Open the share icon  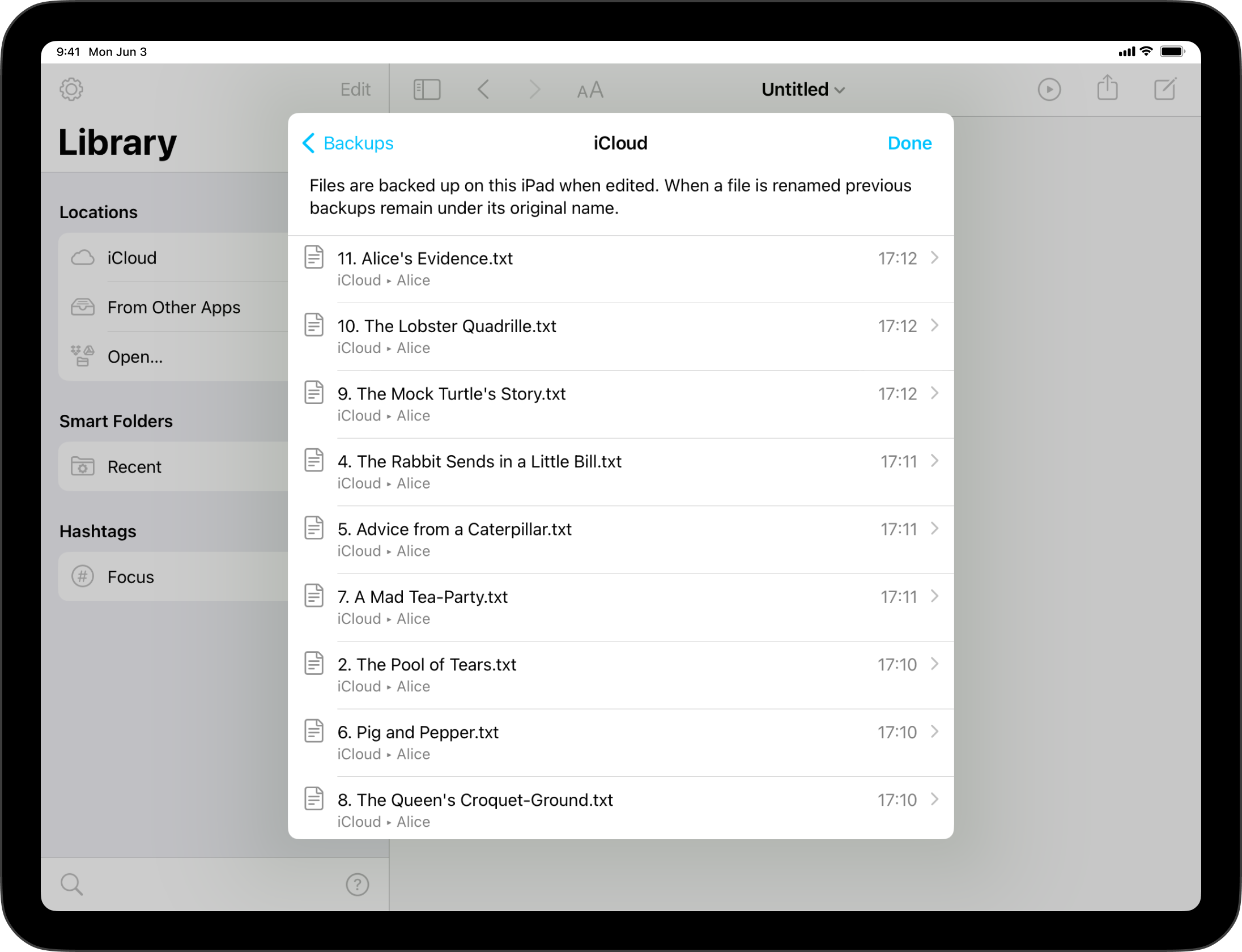tap(1107, 88)
